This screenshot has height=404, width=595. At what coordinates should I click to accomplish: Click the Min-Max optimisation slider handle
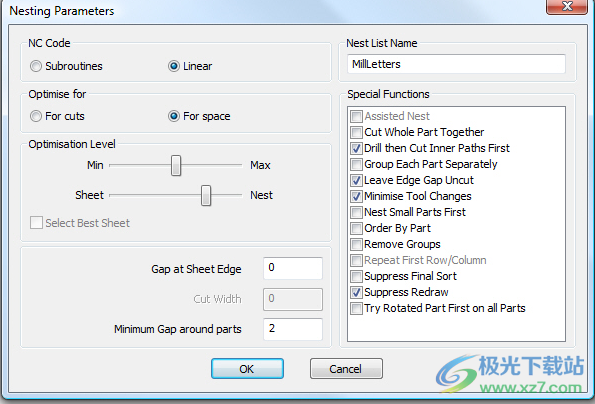coord(176,165)
